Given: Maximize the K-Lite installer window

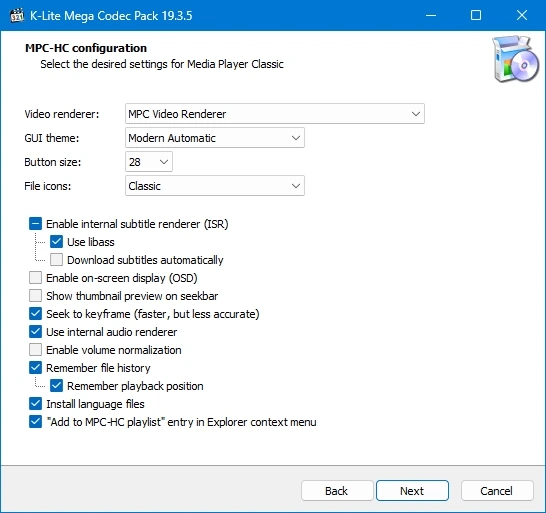Looking at the screenshot, I should (476, 15).
